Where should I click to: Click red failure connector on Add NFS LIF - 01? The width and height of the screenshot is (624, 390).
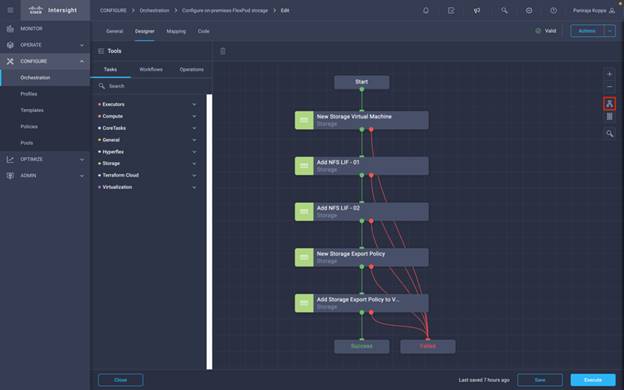(x=371, y=175)
